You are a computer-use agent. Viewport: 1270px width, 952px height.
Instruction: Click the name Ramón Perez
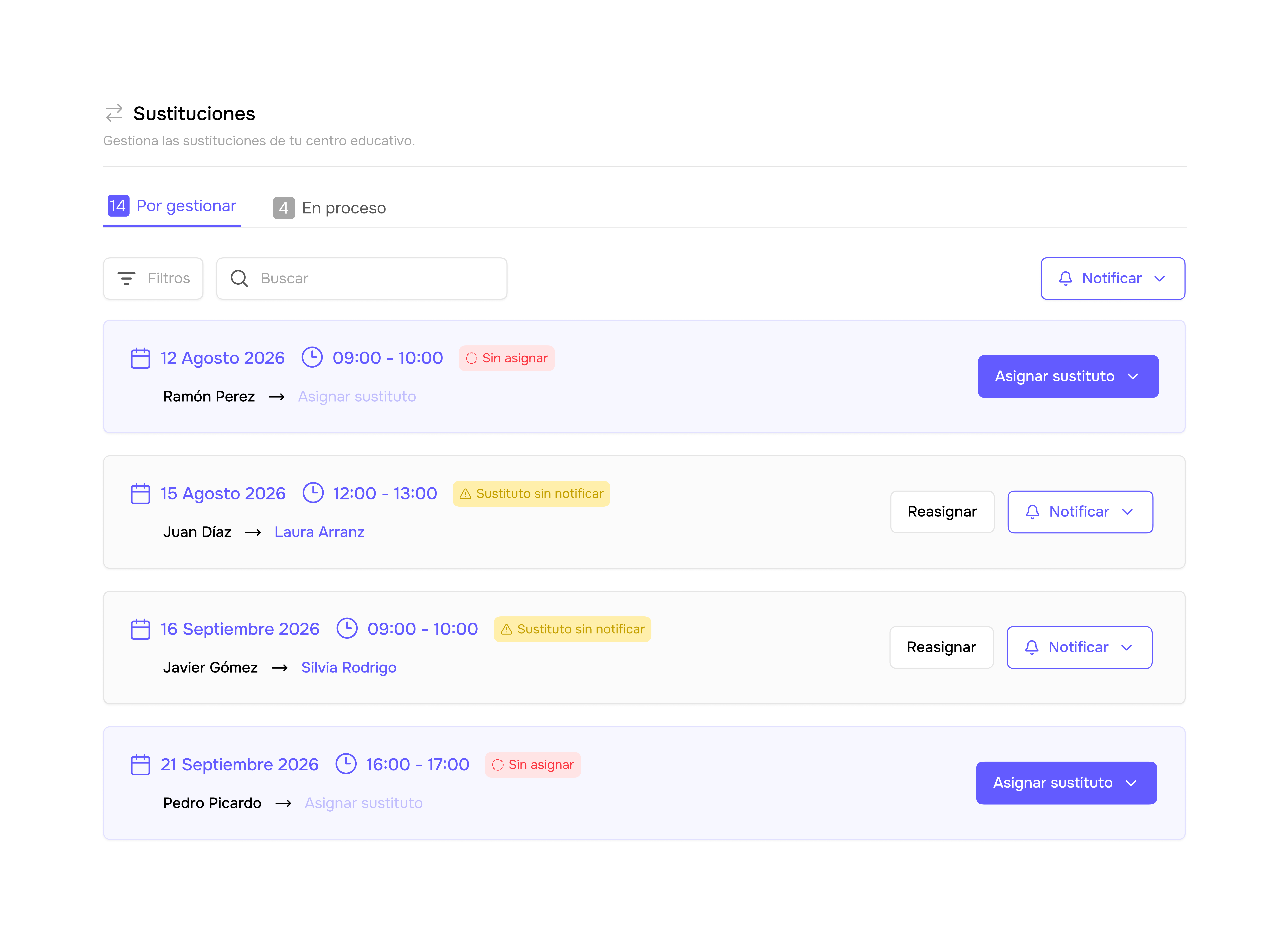tap(209, 396)
